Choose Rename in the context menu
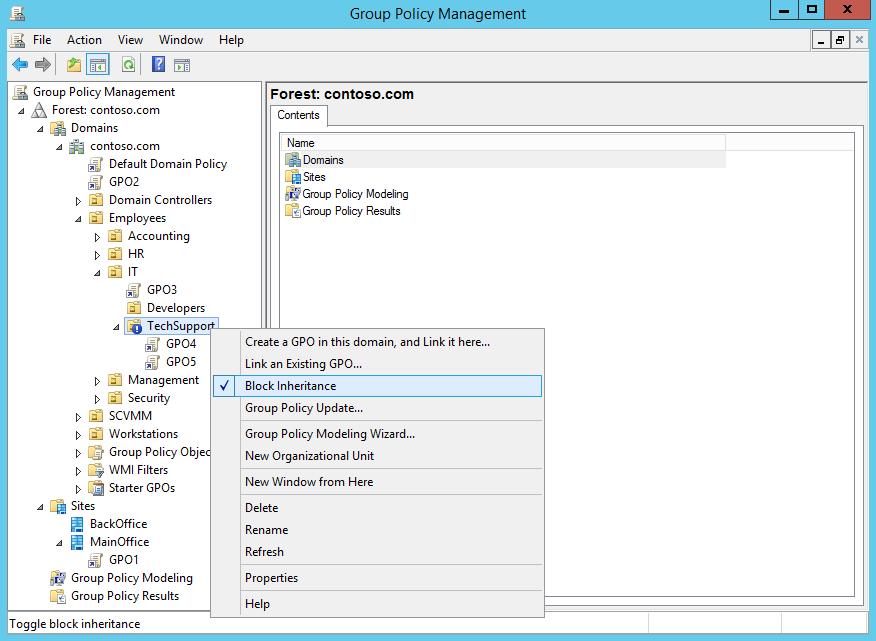The width and height of the screenshot is (876, 641). coord(377,530)
